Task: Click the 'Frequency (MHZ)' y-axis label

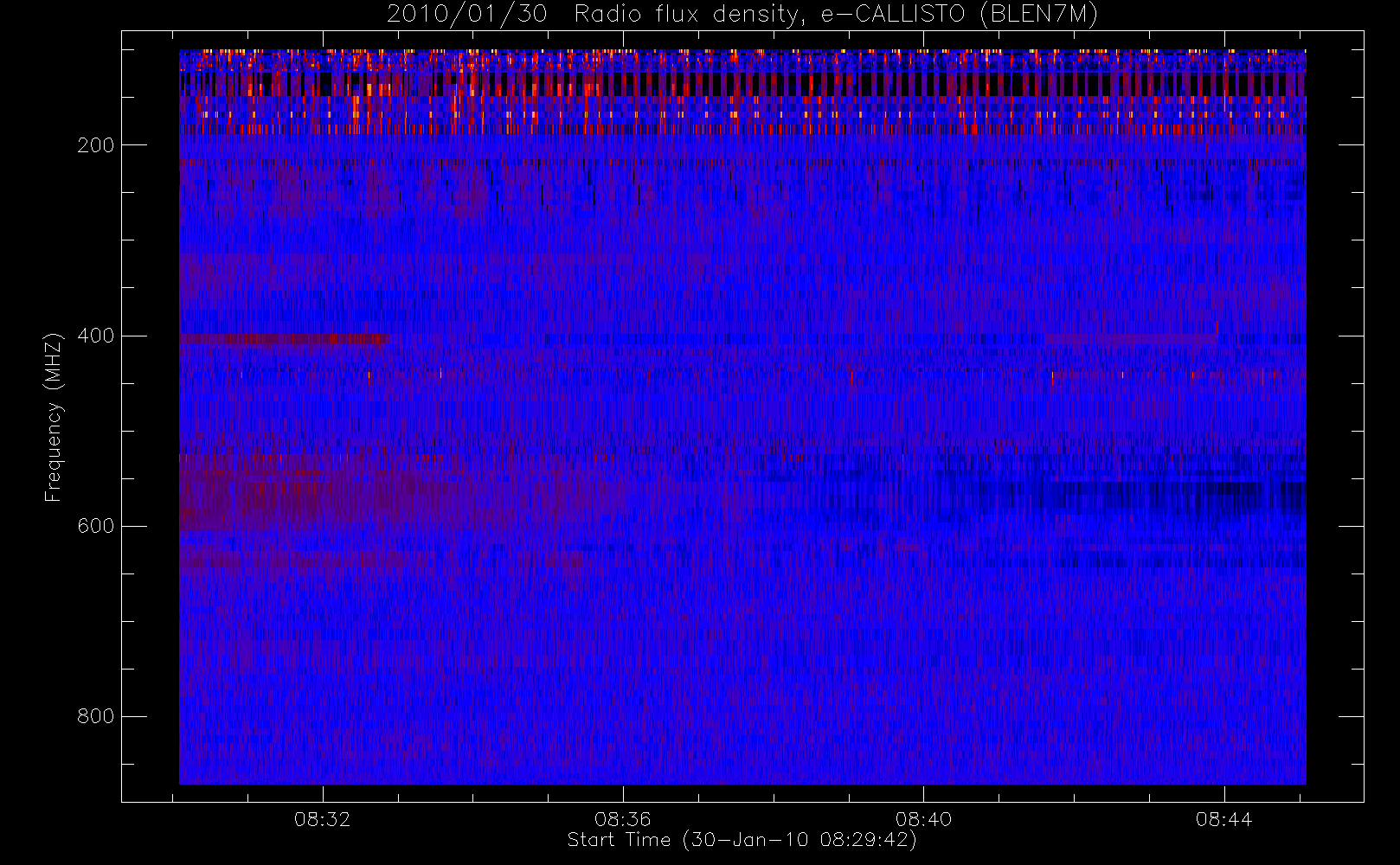Action: [54, 417]
